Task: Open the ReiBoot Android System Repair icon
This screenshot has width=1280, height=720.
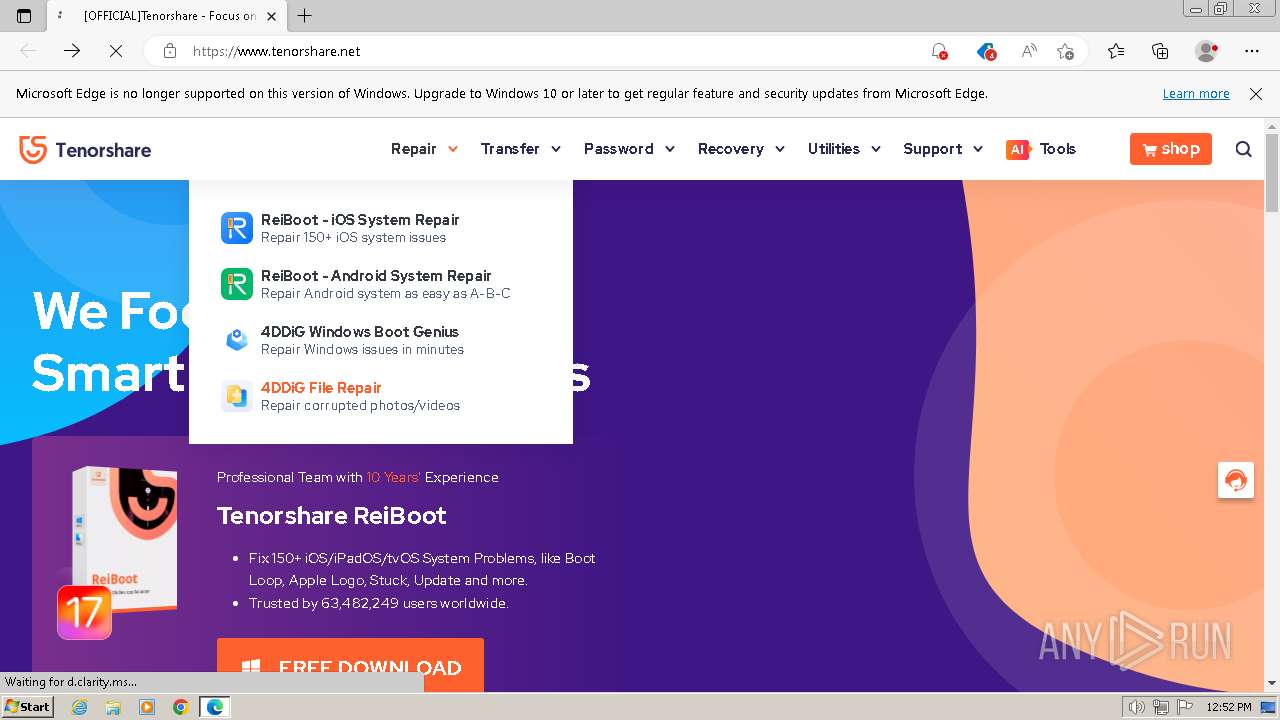Action: coord(237,284)
